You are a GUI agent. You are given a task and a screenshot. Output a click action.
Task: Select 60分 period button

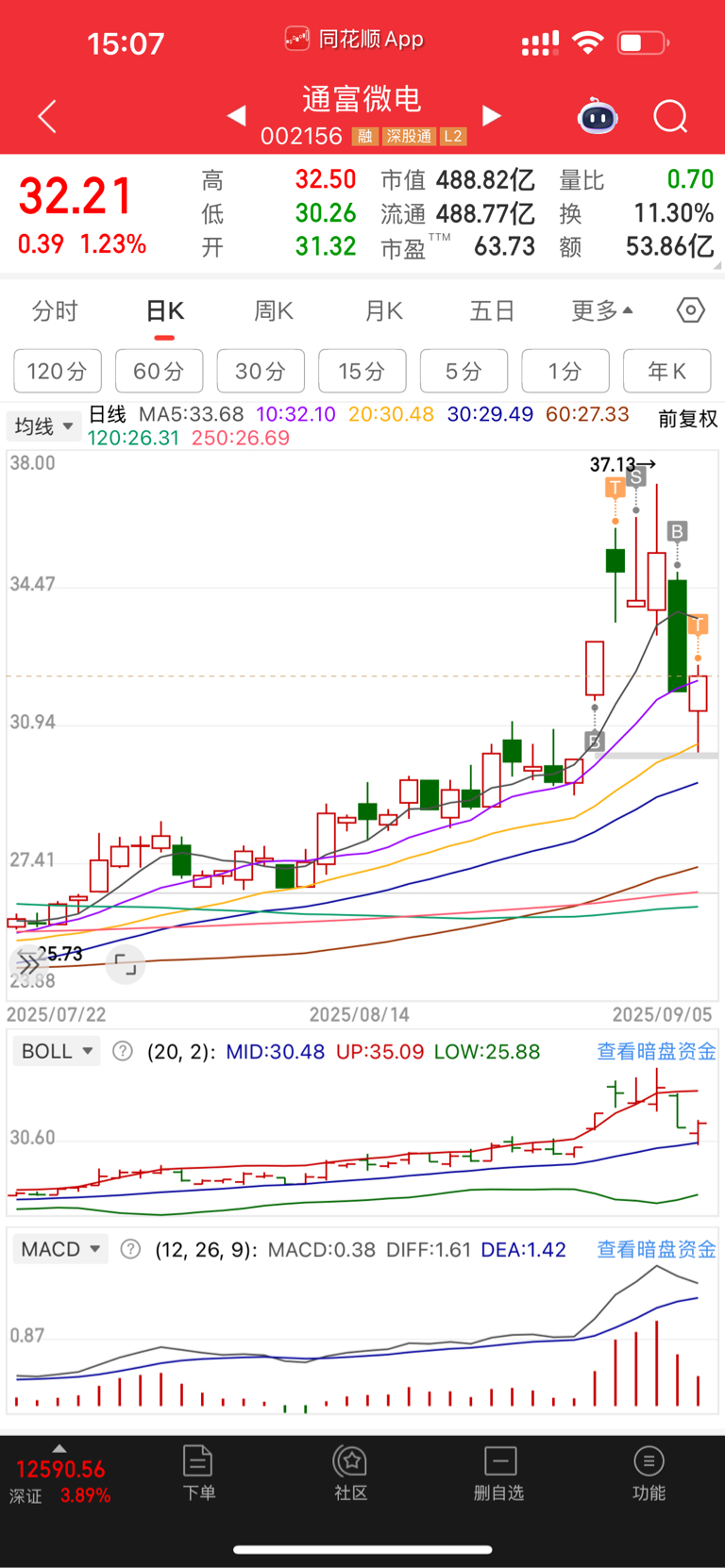159,371
